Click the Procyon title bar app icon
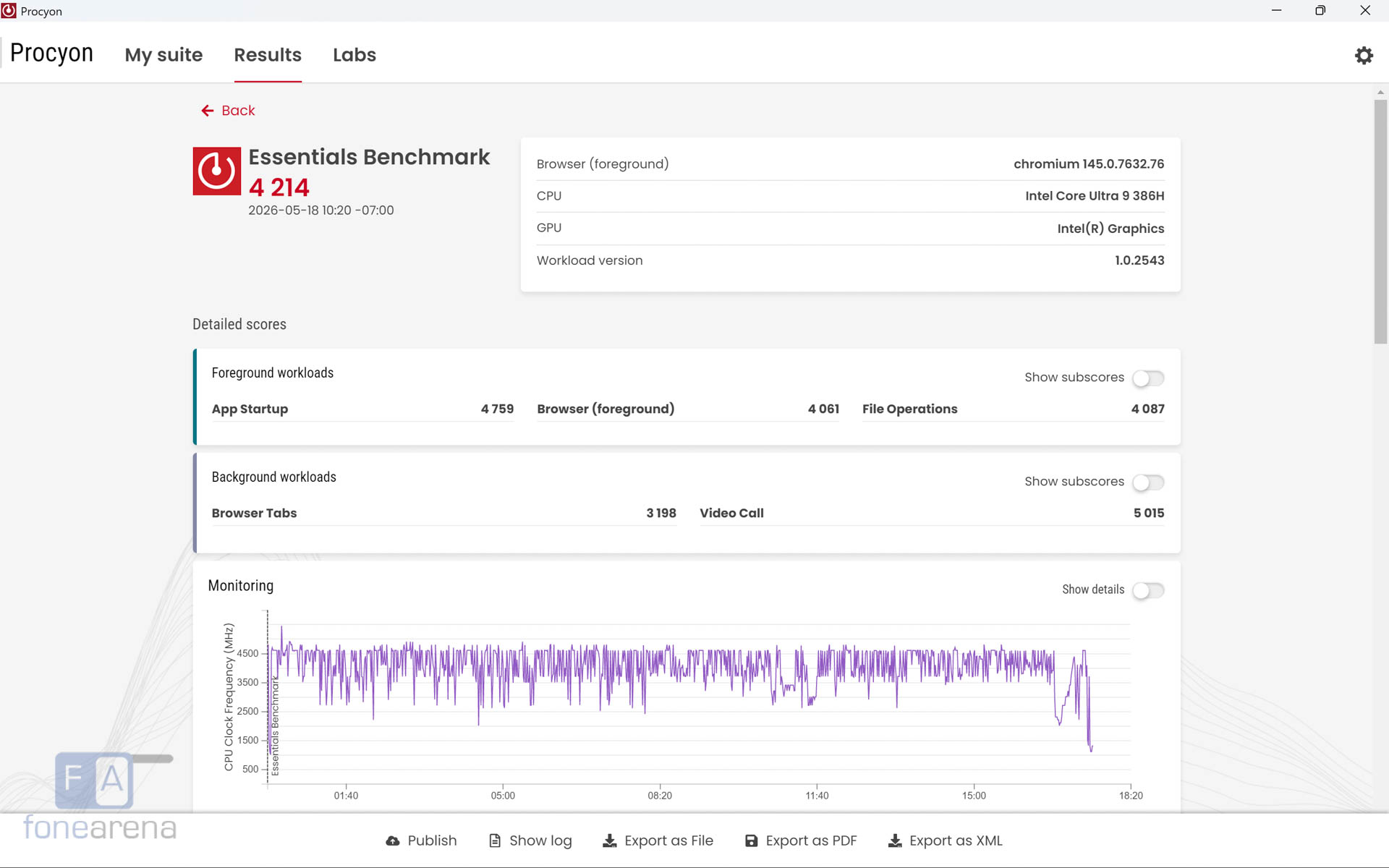Image resolution: width=1389 pixels, height=868 pixels. pos(9,11)
